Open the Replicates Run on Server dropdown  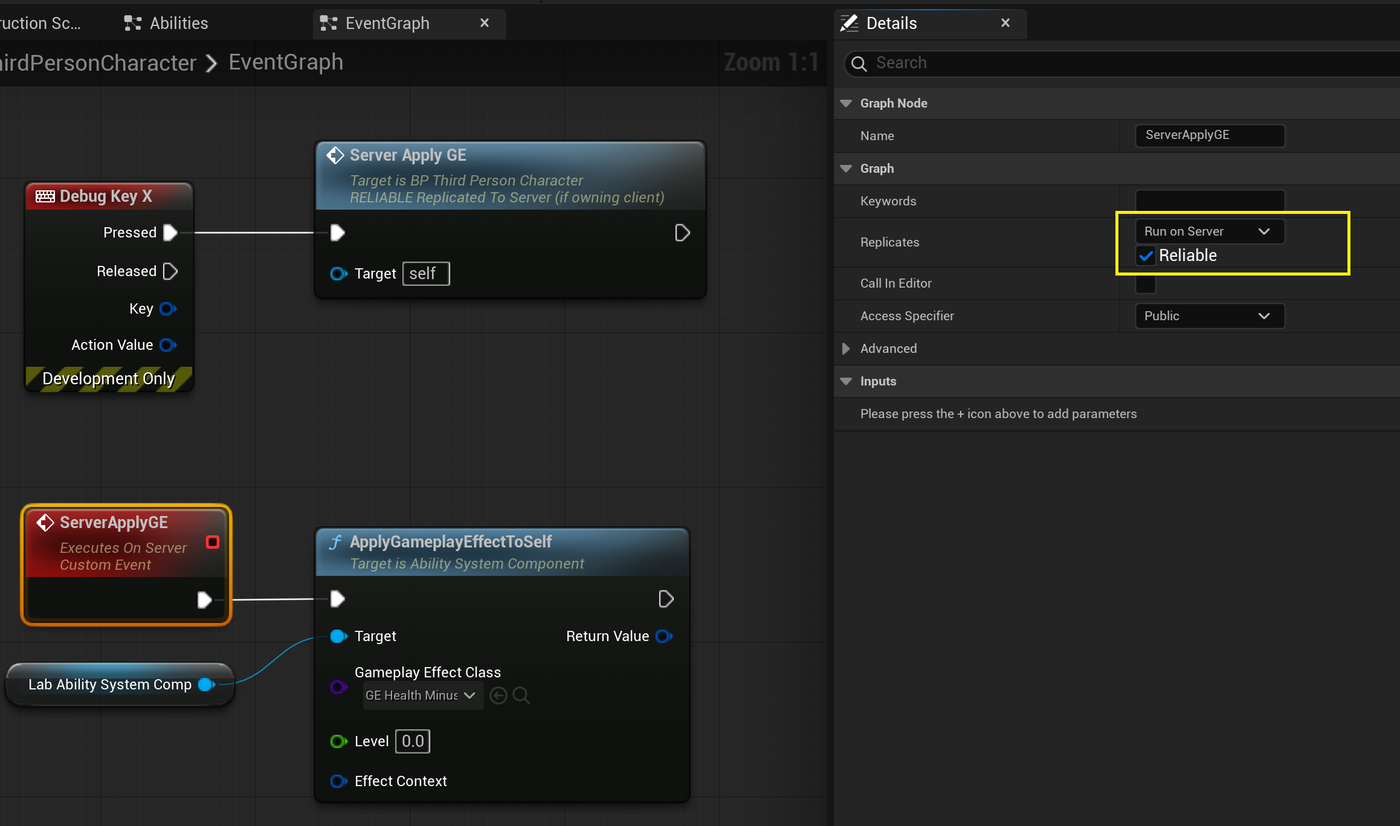click(1209, 231)
